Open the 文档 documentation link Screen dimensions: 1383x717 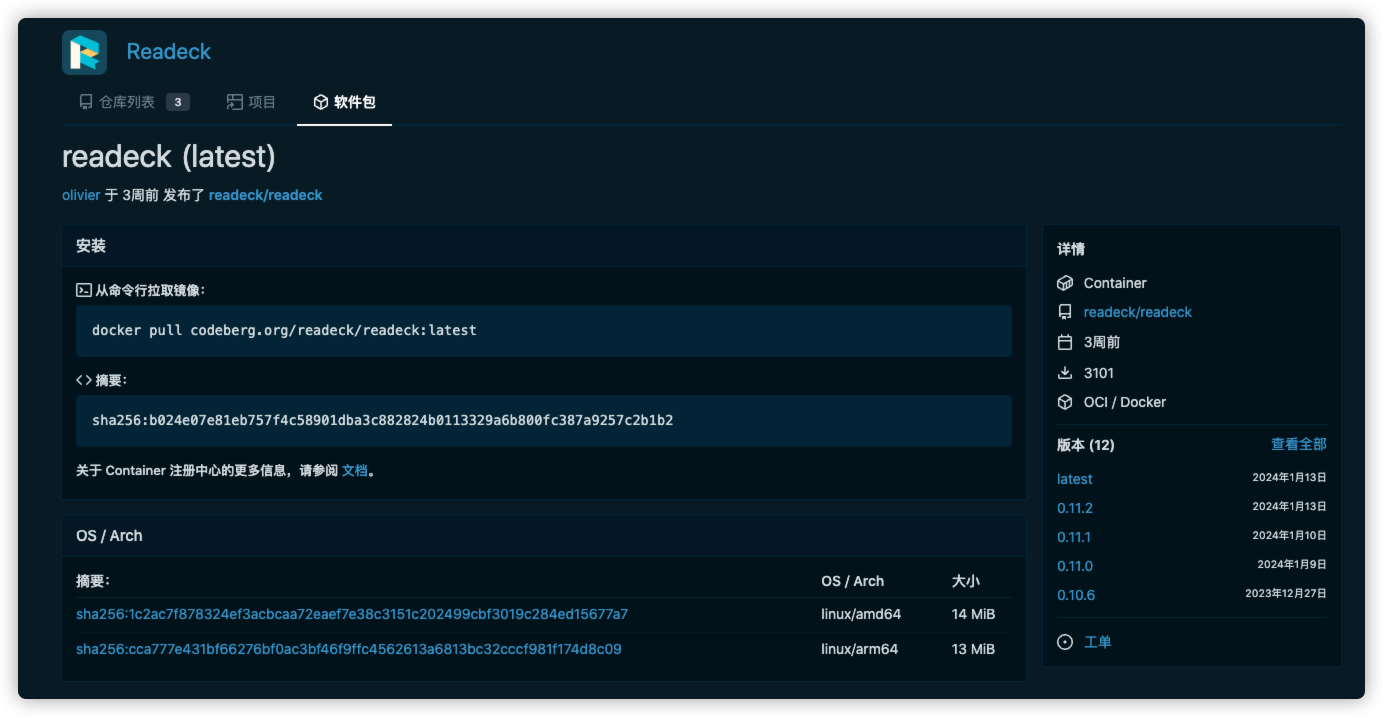point(355,470)
